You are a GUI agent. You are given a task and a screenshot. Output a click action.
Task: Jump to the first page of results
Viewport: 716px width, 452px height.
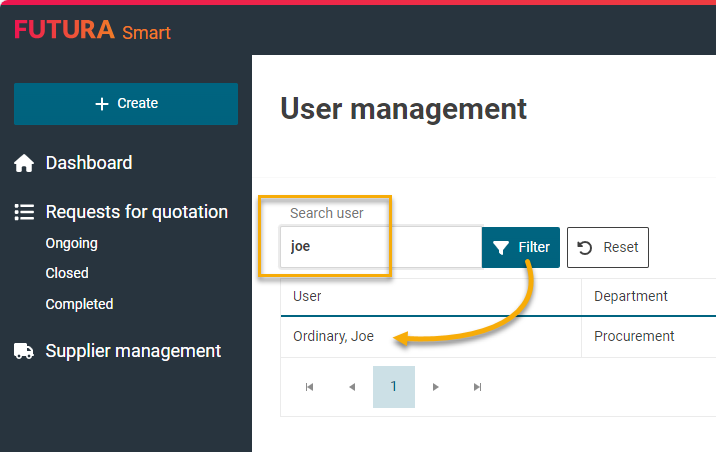pos(309,387)
